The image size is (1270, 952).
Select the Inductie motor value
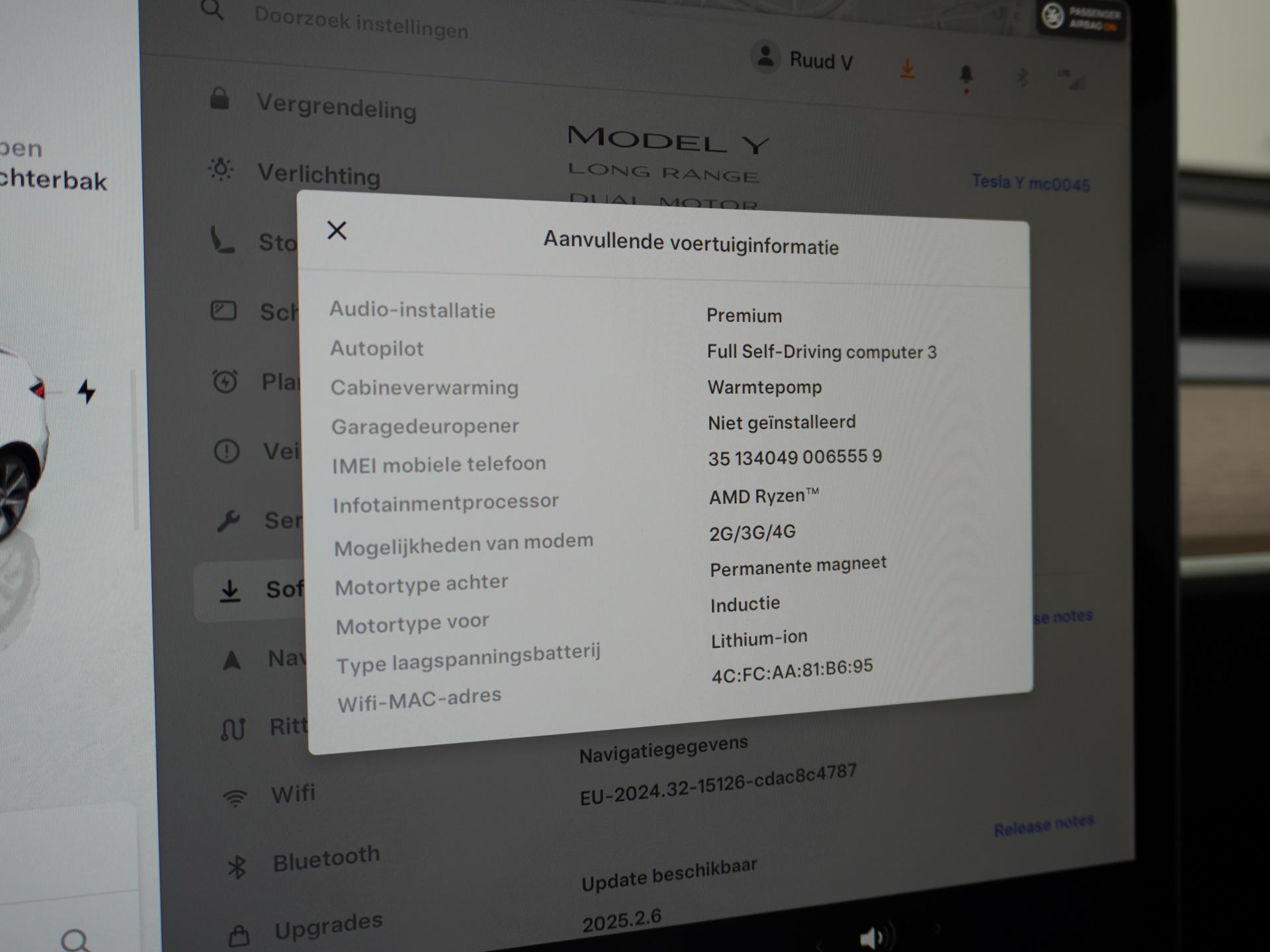[745, 604]
